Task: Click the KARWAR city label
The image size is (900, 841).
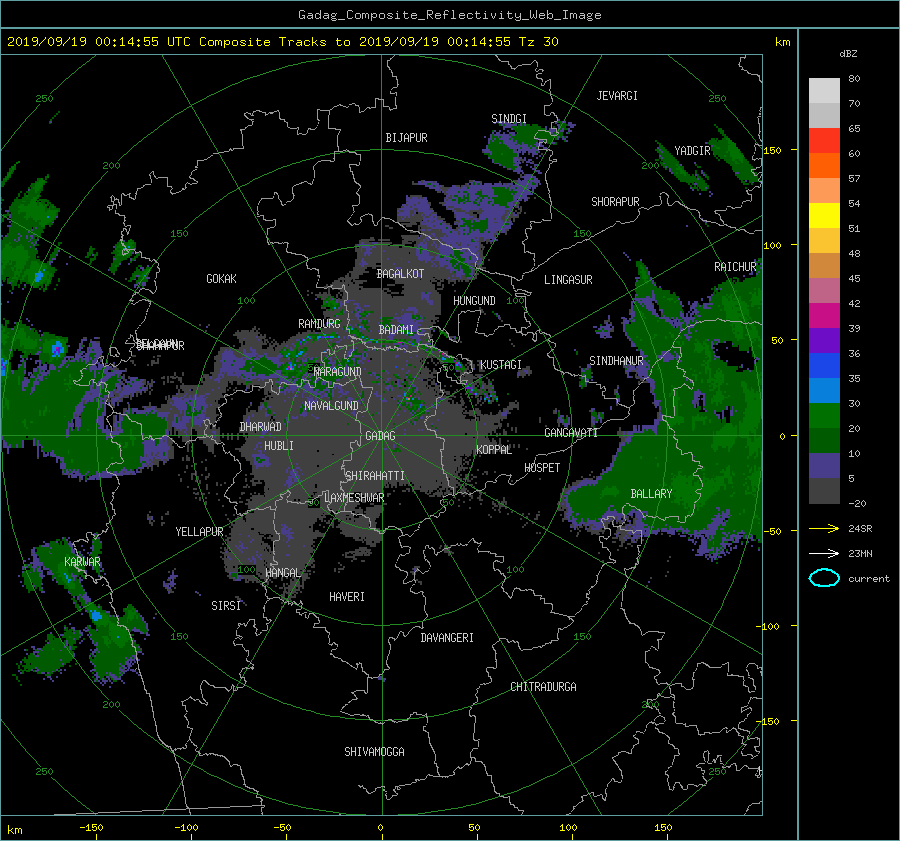Action: click(82, 562)
